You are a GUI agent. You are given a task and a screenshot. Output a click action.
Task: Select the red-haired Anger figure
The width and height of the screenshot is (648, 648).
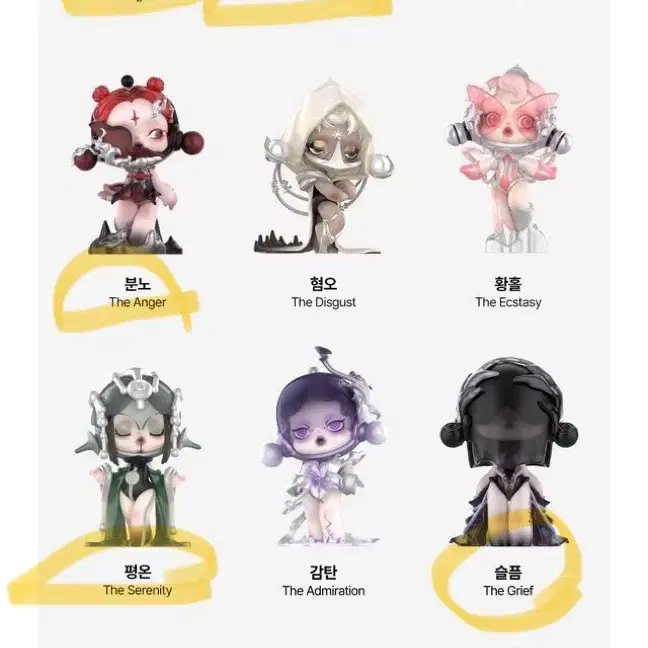138,164
